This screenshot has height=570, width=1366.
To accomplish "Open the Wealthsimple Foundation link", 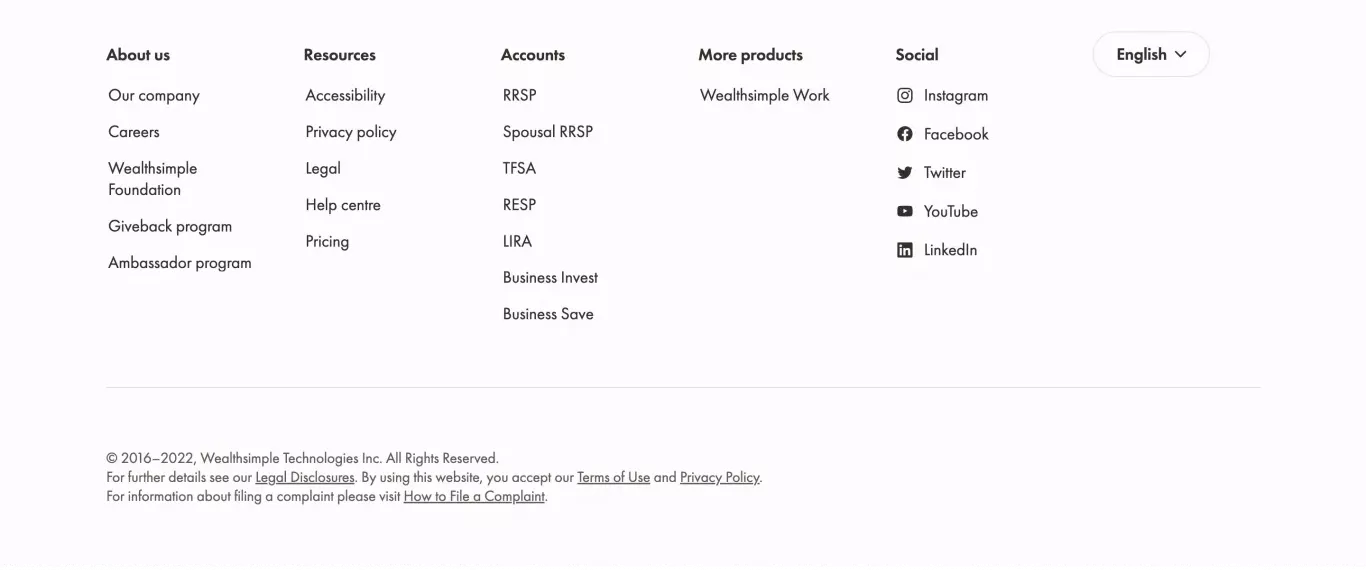I will tap(153, 179).
